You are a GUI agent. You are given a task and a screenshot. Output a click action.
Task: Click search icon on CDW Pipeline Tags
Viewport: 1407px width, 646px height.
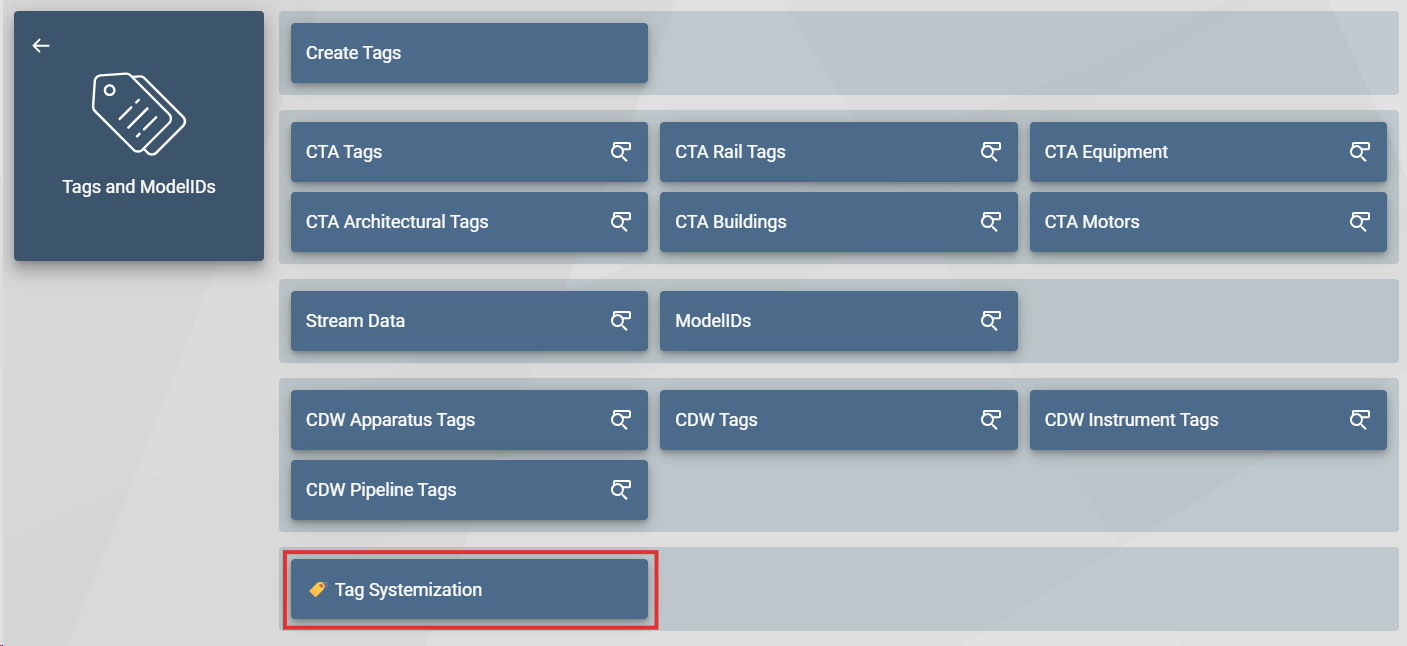[621, 490]
